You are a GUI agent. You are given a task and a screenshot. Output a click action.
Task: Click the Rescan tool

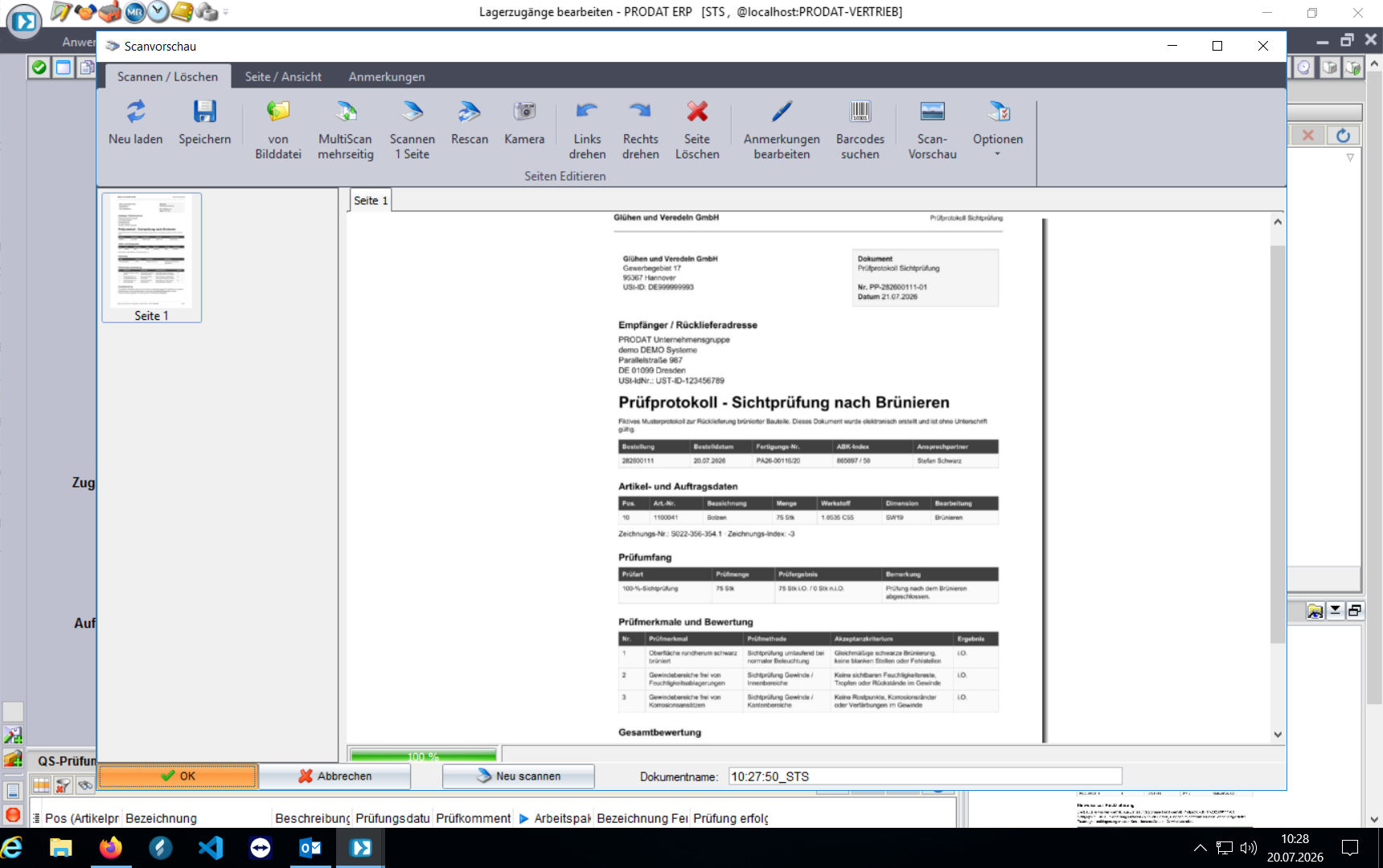[470, 123]
